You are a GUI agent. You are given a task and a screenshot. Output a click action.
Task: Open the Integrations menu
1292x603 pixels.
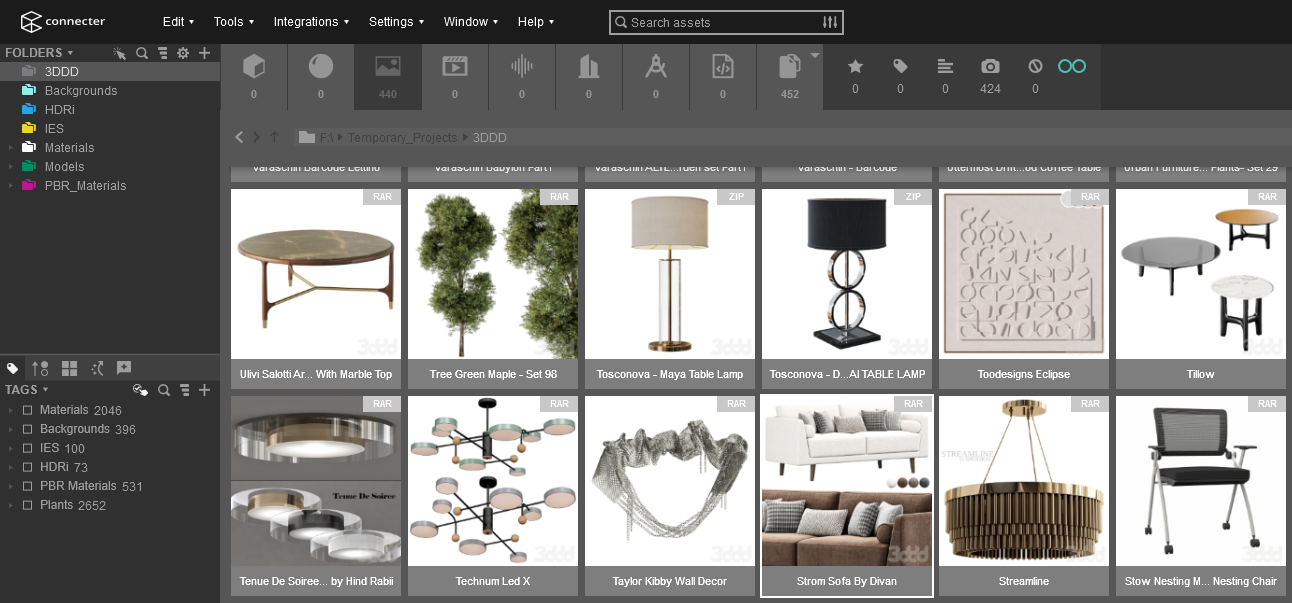[x=311, y=22]
